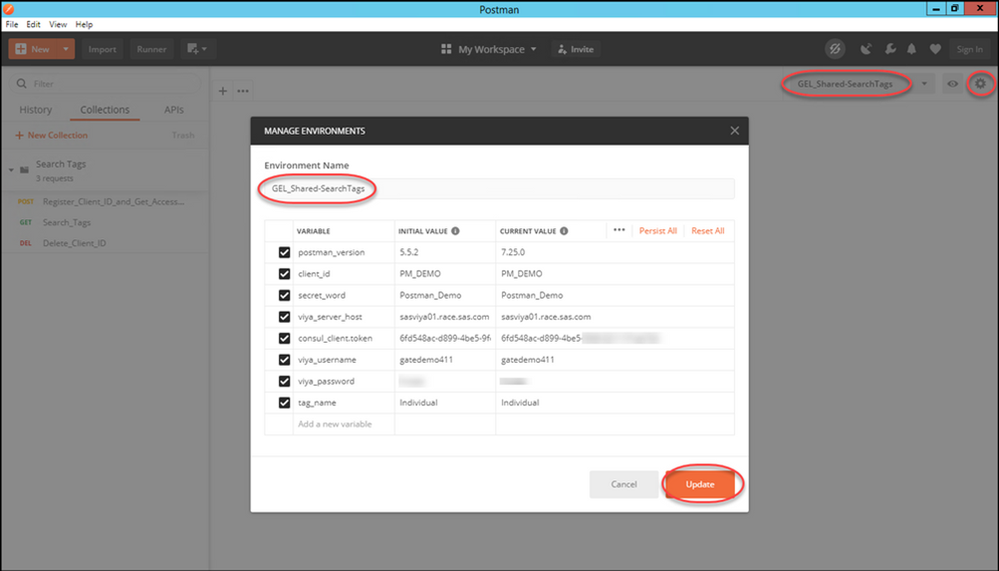This screenshot has height=571, width=999.
Task: Click the Runner button
Action: tap(152, 49)
